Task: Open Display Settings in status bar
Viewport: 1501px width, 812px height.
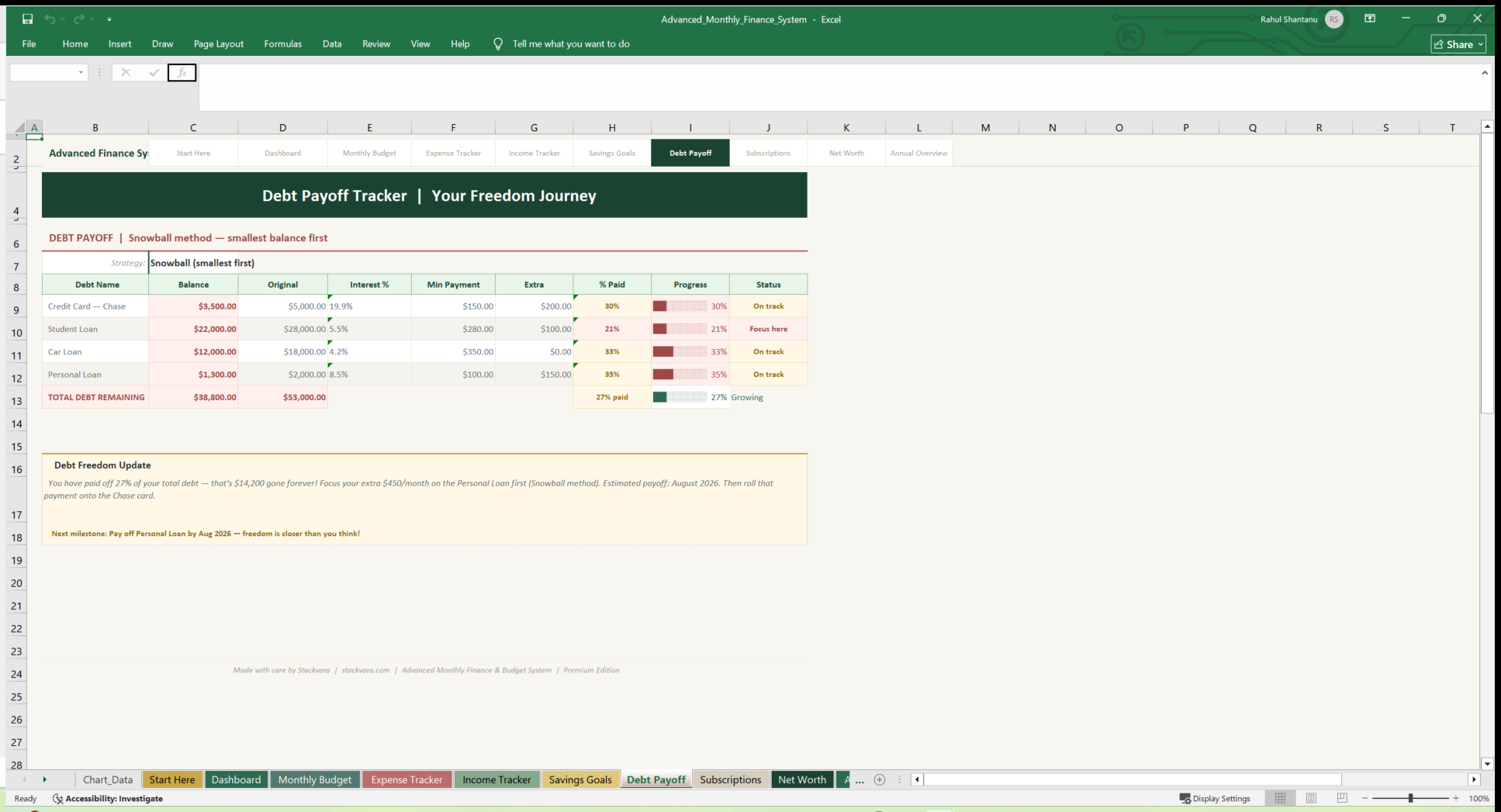Action: click(1215, 799)
